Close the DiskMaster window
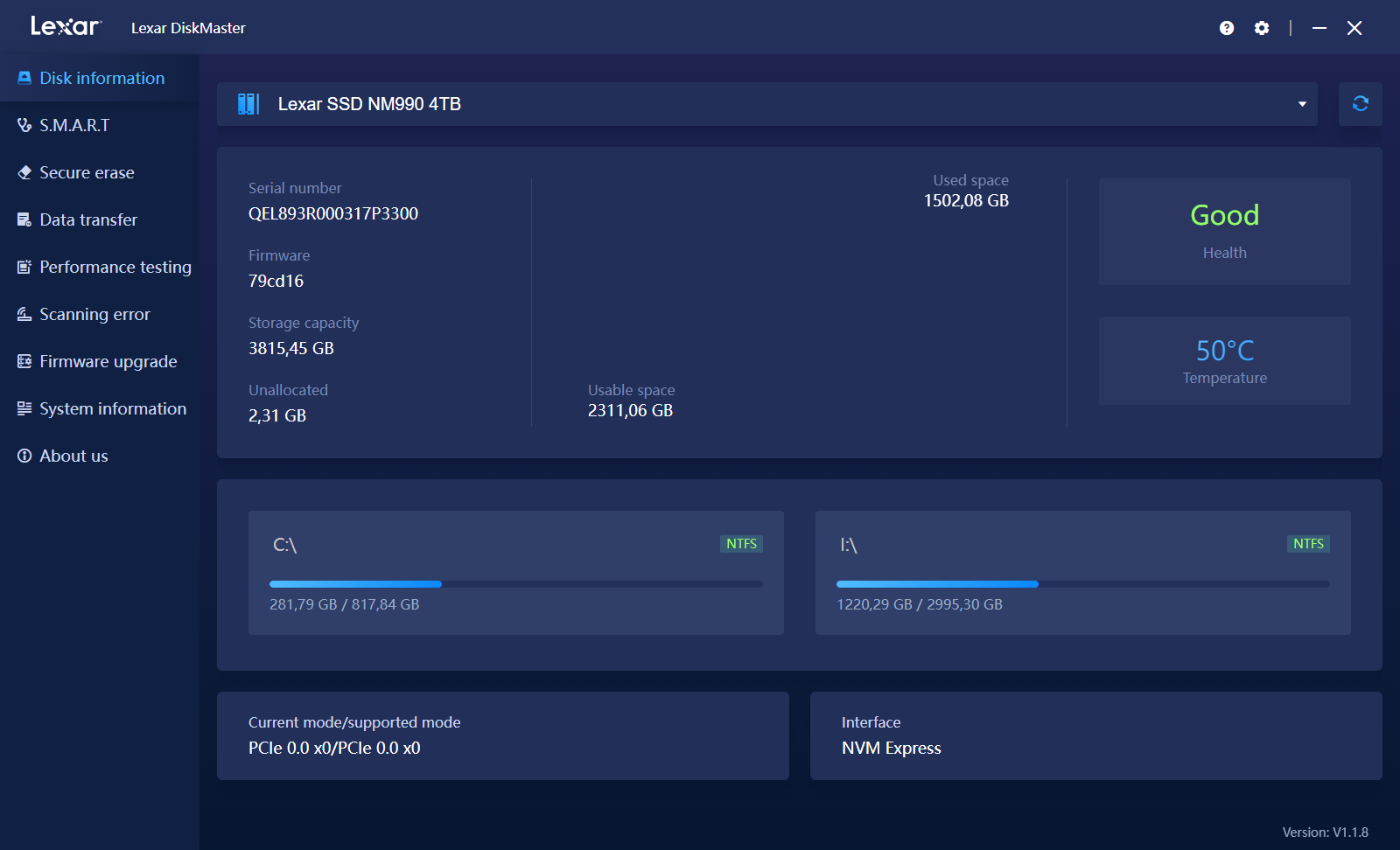Image resolution: width=1400 pixels, height=850 pixels. point(1354,28)
